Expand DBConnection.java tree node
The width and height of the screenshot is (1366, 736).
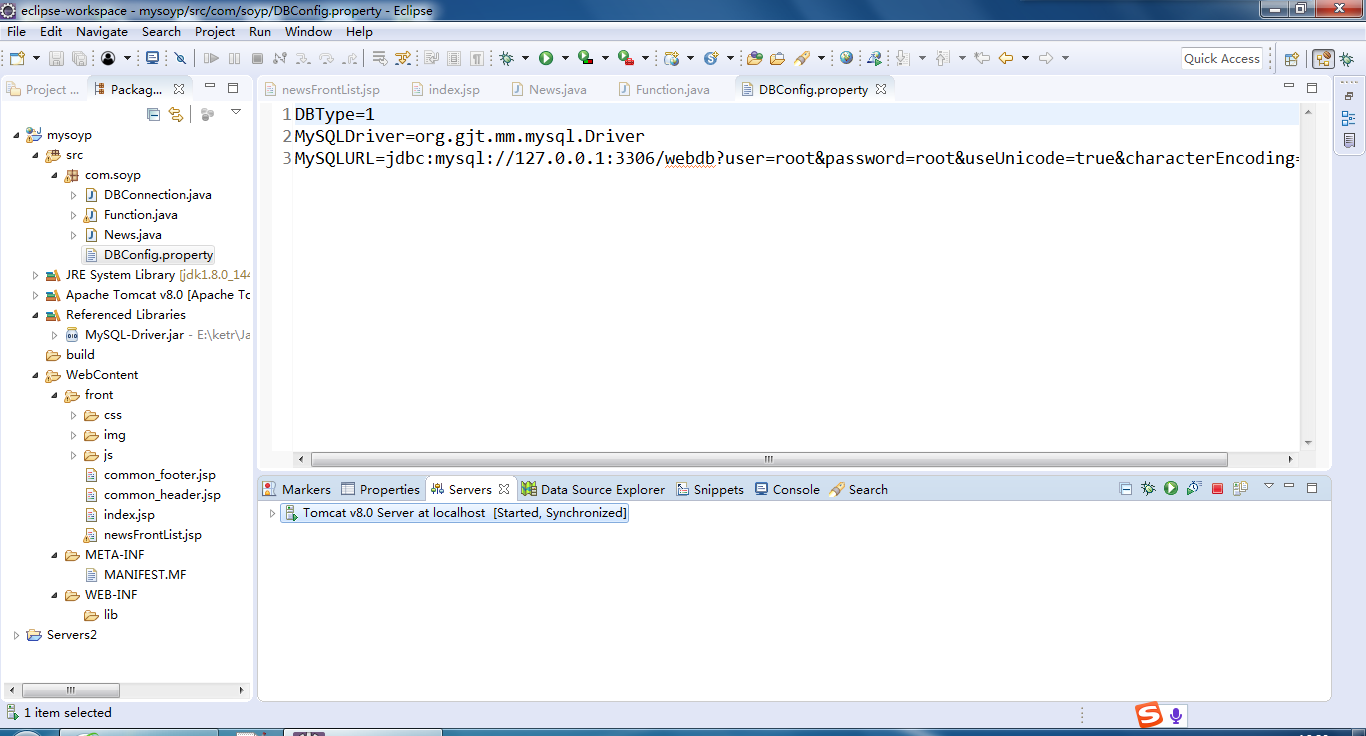pyautogui.click(x=73, y=195)
